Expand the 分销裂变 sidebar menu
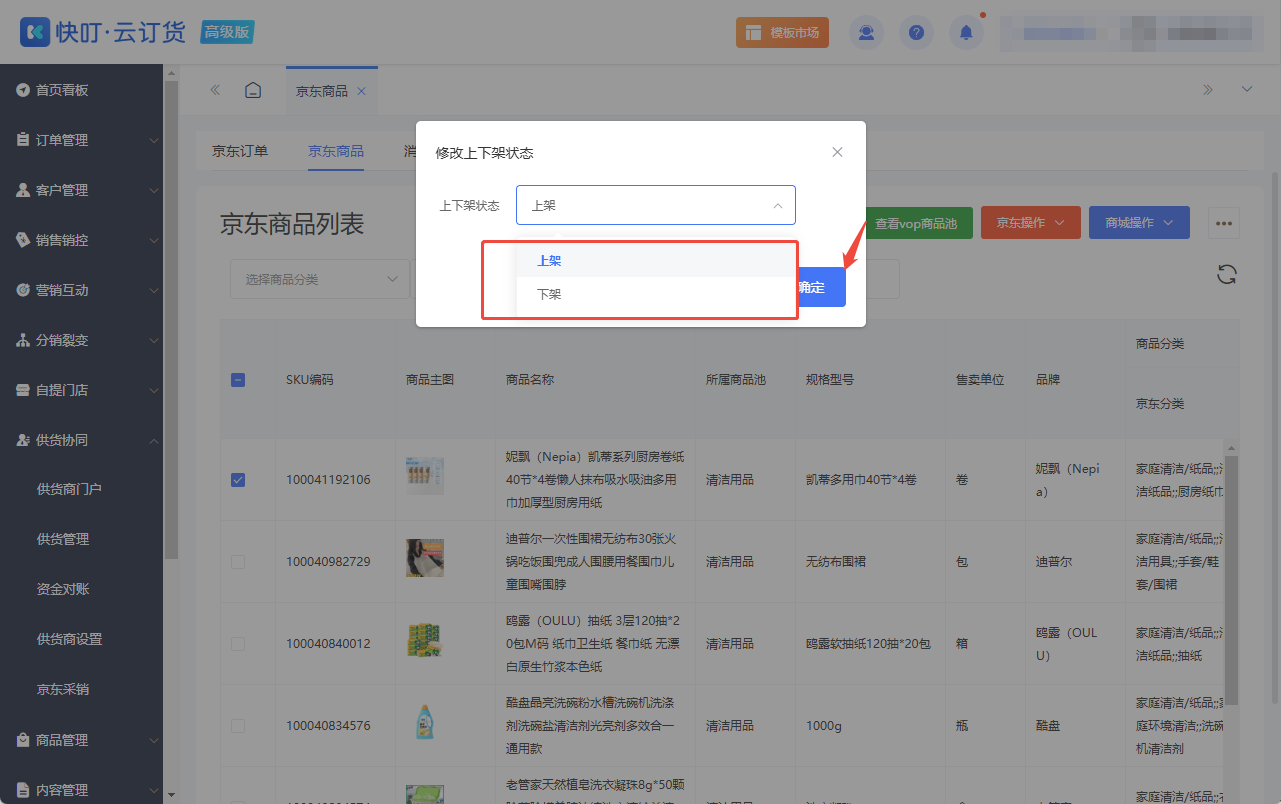Screen dimensions: 1281x804 point(81,340)
